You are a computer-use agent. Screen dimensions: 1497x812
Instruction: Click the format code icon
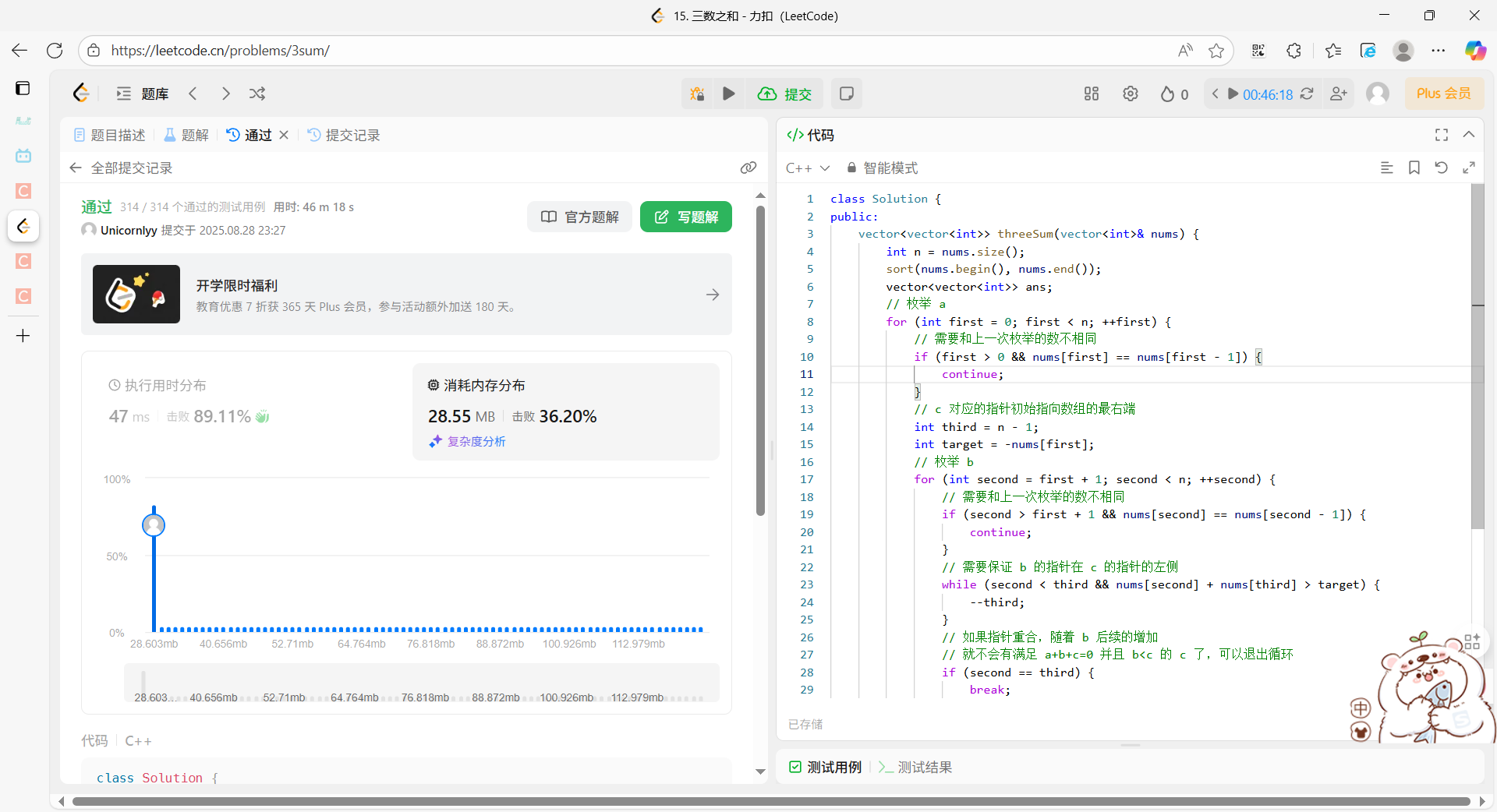coord(1387,168)
